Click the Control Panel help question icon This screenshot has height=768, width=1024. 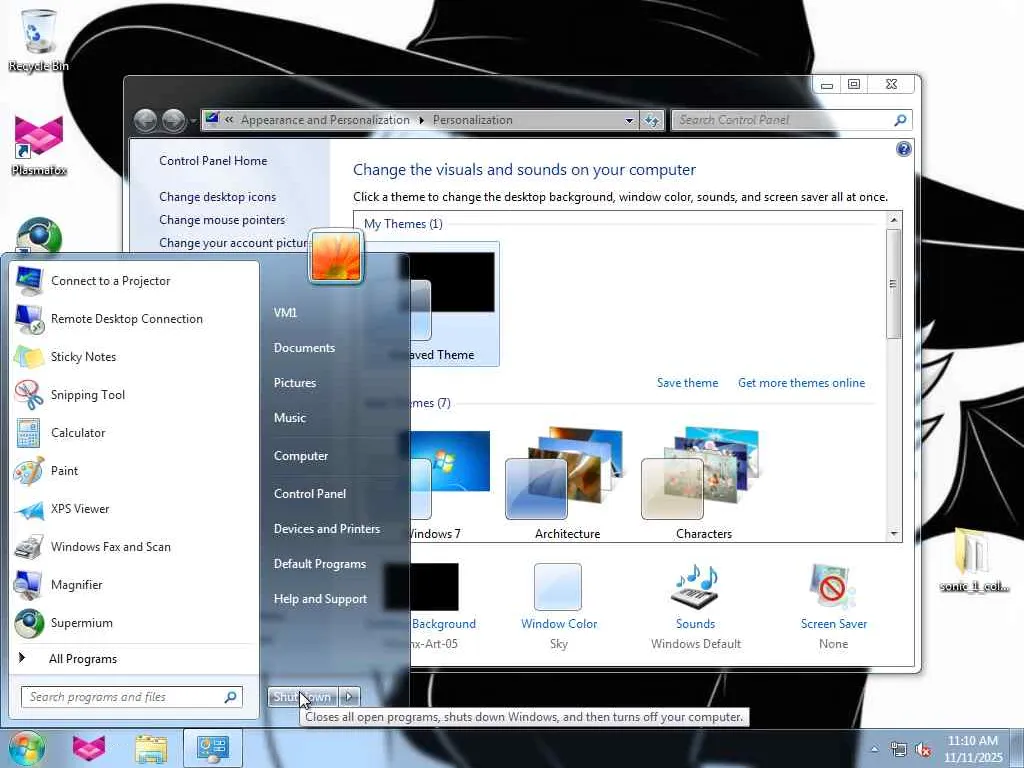pos(903,150)
